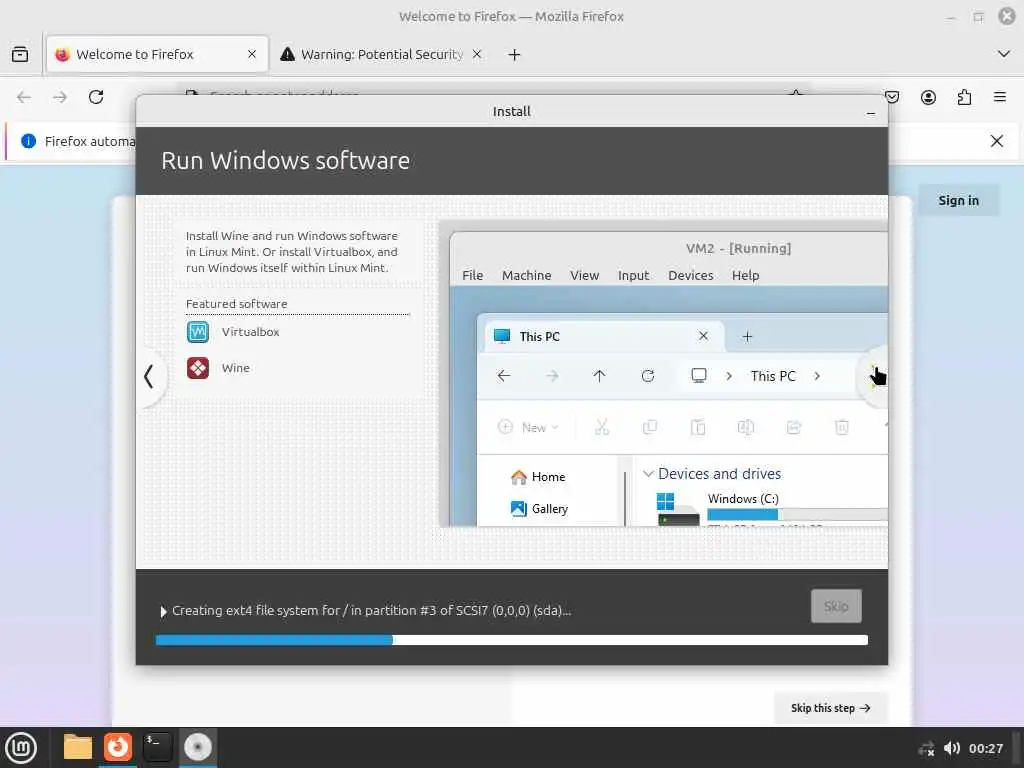Close the Welcome to Firefox tab
The image size is (1024, 768).
tap(252, 54)
